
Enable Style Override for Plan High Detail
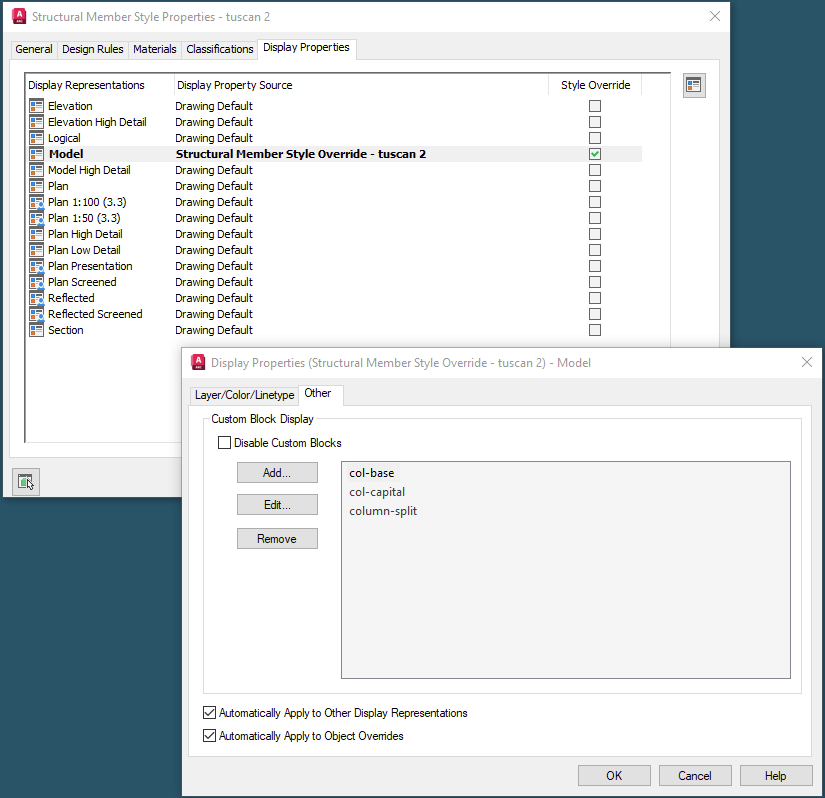(x=595, y=233)
